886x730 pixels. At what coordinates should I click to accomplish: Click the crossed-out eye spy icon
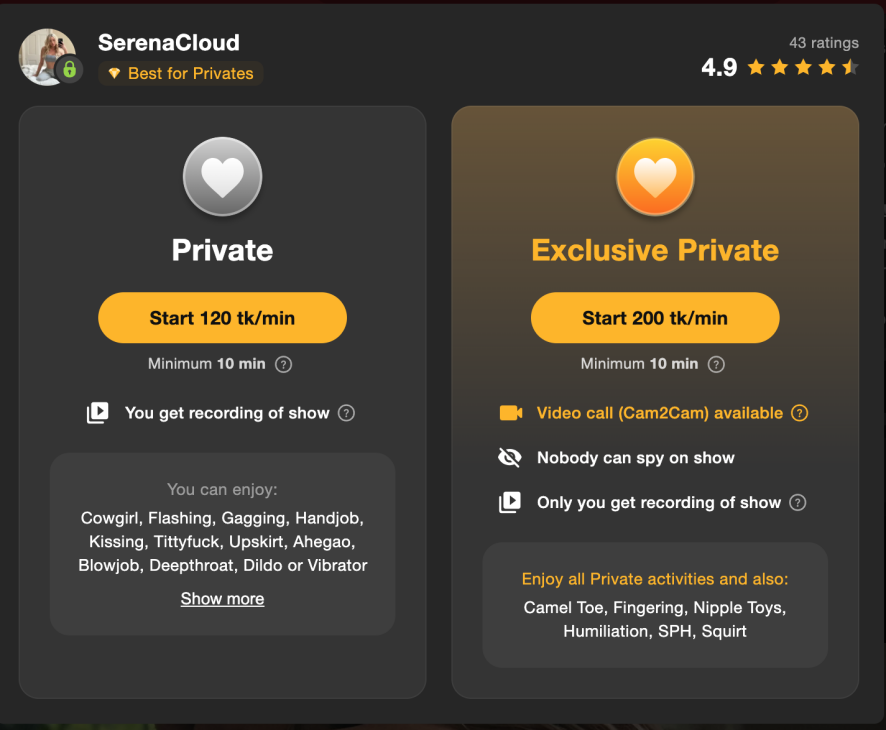[510, 457]
